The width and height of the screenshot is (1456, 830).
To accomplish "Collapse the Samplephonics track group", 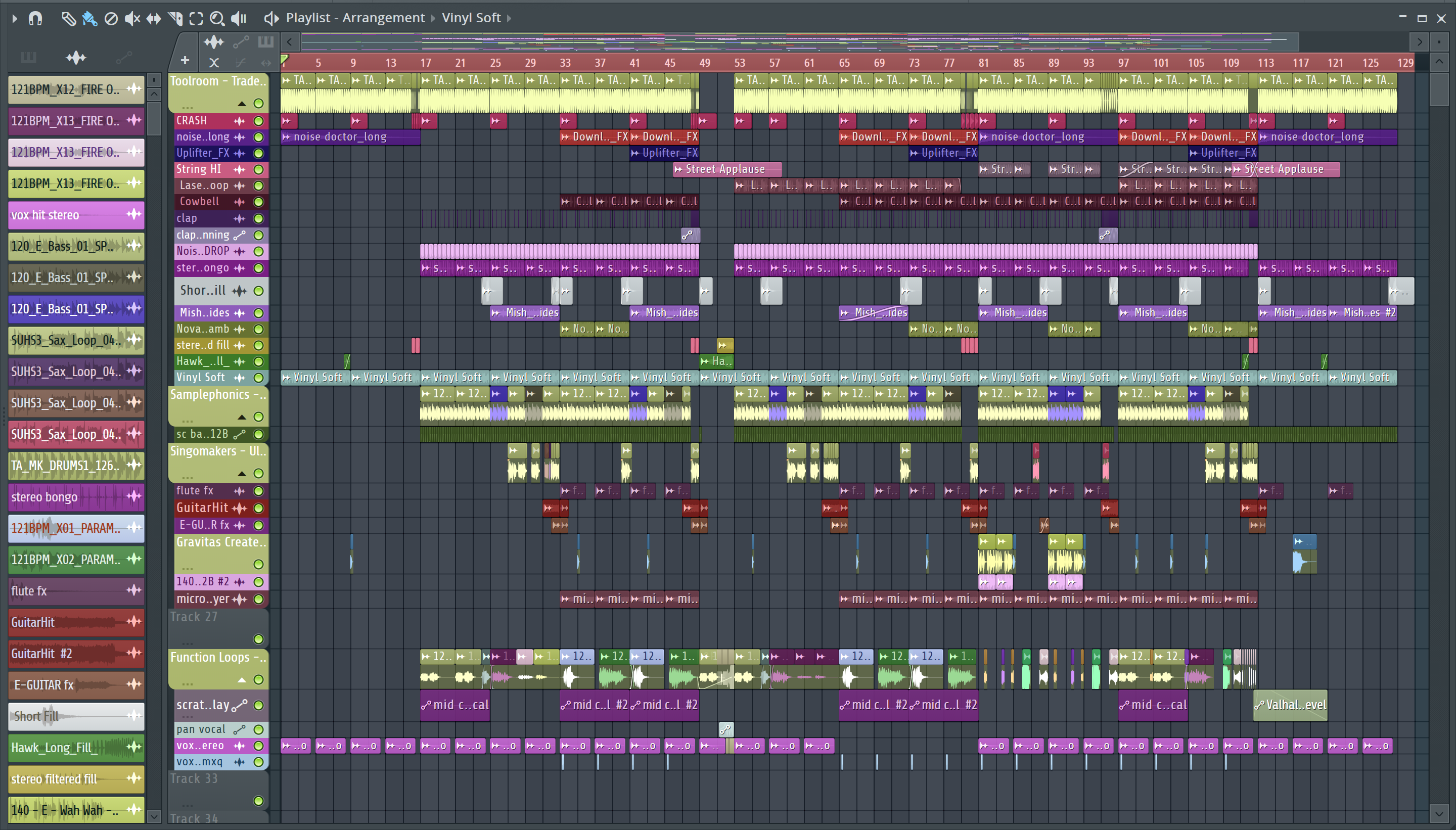I will (242, 418).
